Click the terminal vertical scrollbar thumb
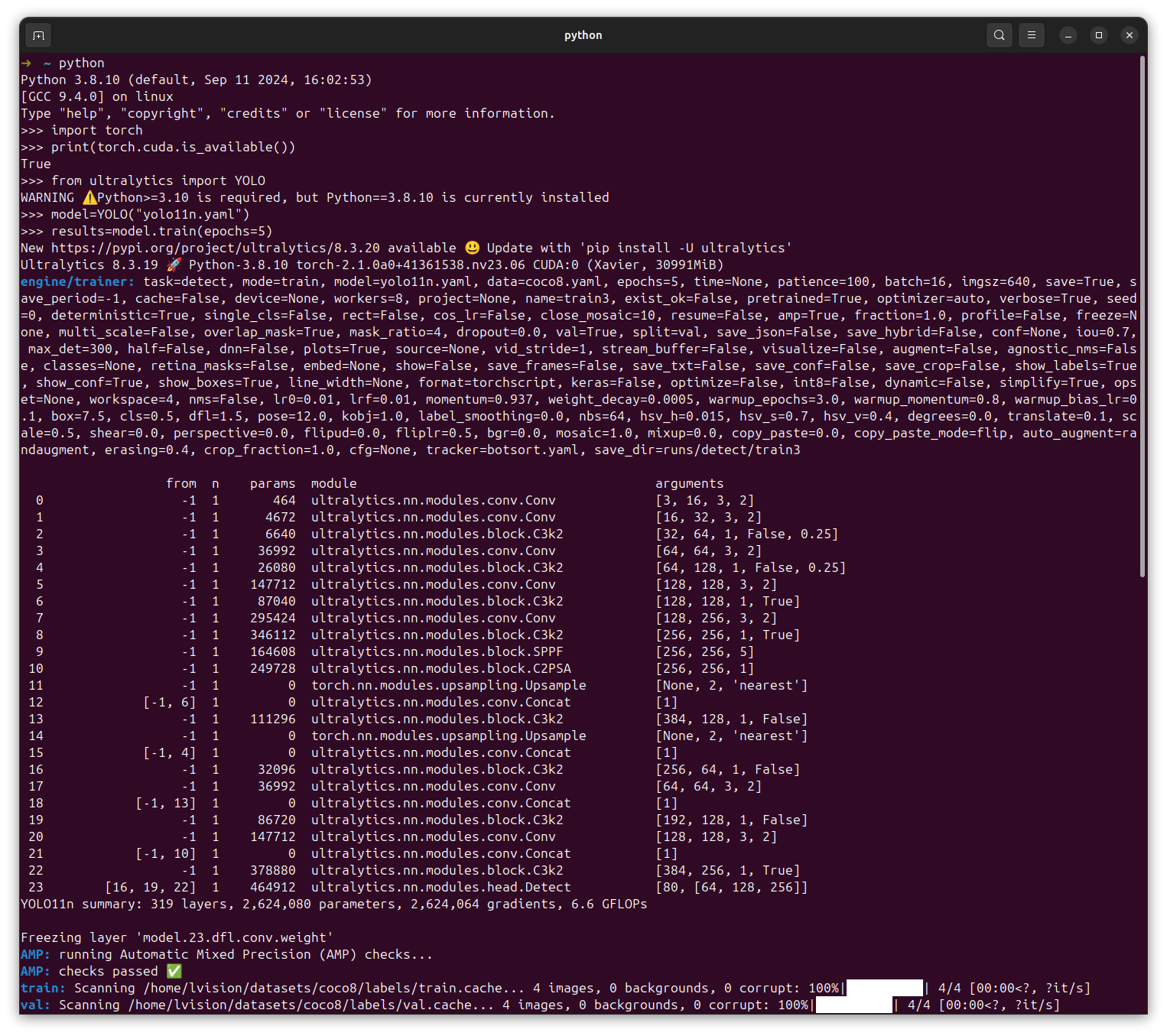The height and width of the screenshot is (1036, 1167). pos(1143,317)
